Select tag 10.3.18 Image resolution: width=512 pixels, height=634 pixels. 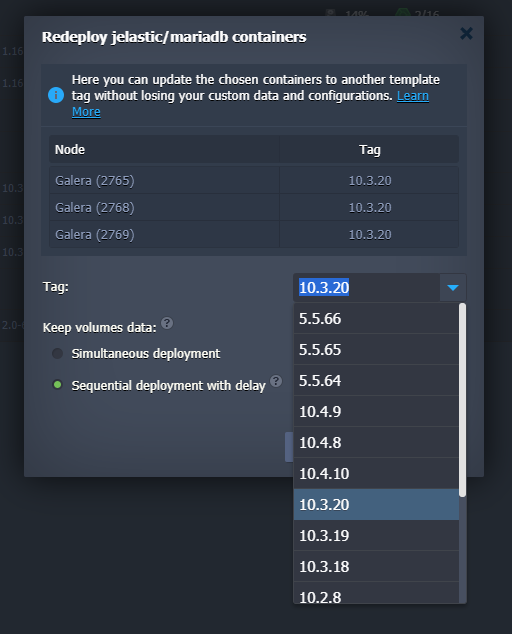click(x=376, y=566)
